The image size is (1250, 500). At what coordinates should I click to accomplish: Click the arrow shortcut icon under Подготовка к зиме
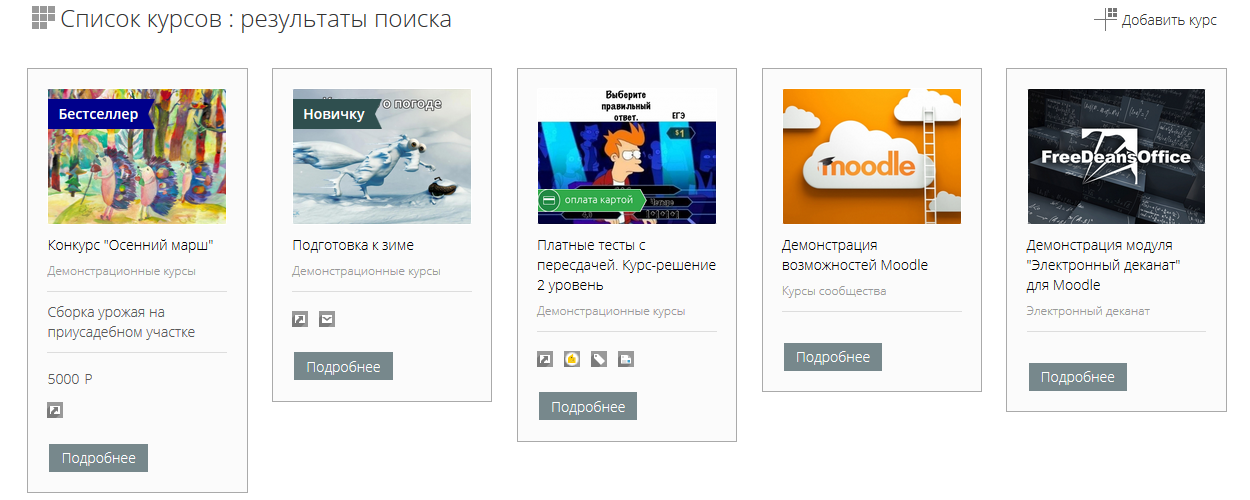pos(300,319)
